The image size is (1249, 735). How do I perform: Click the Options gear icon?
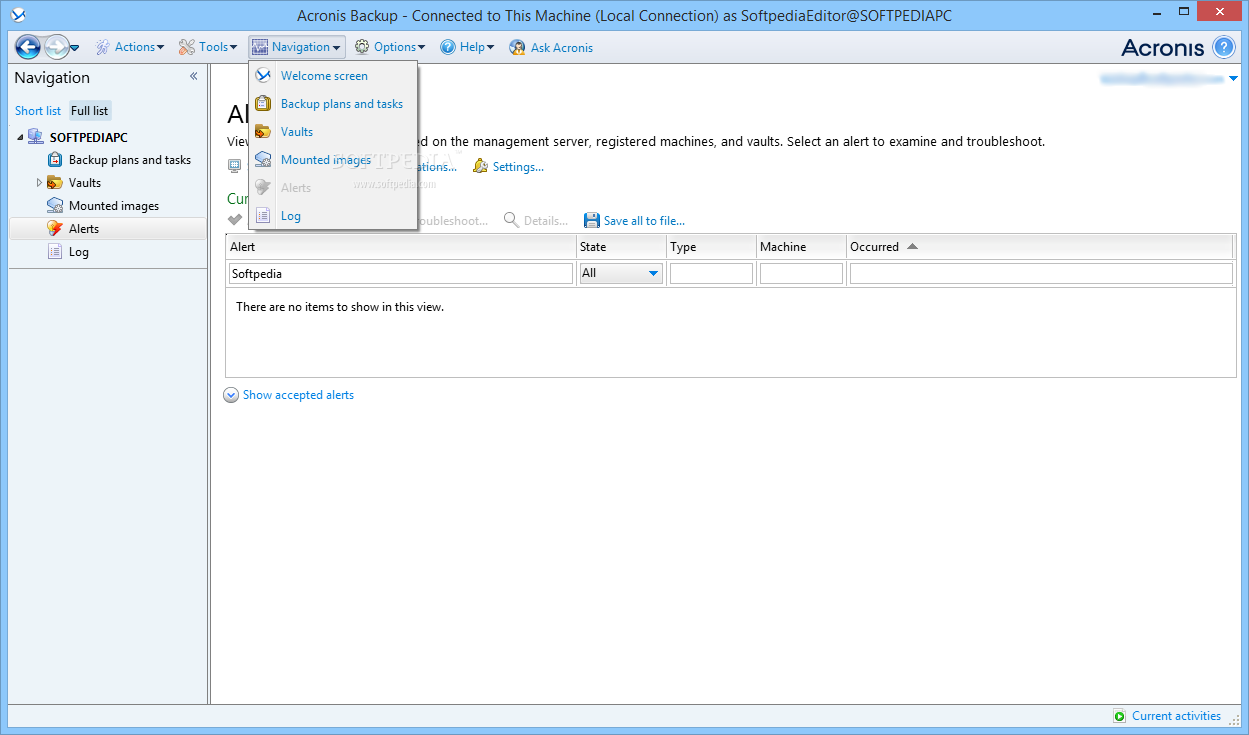point(362,47)
